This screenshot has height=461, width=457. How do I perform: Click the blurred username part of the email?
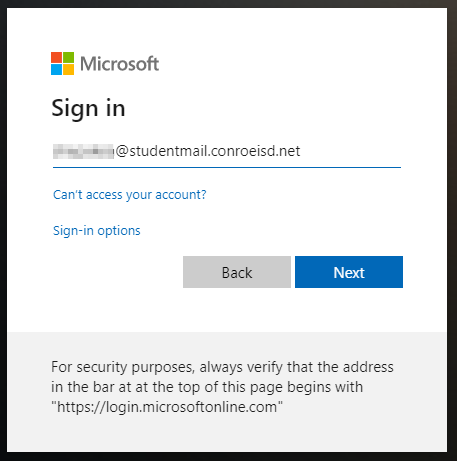[x=83, y=151]
